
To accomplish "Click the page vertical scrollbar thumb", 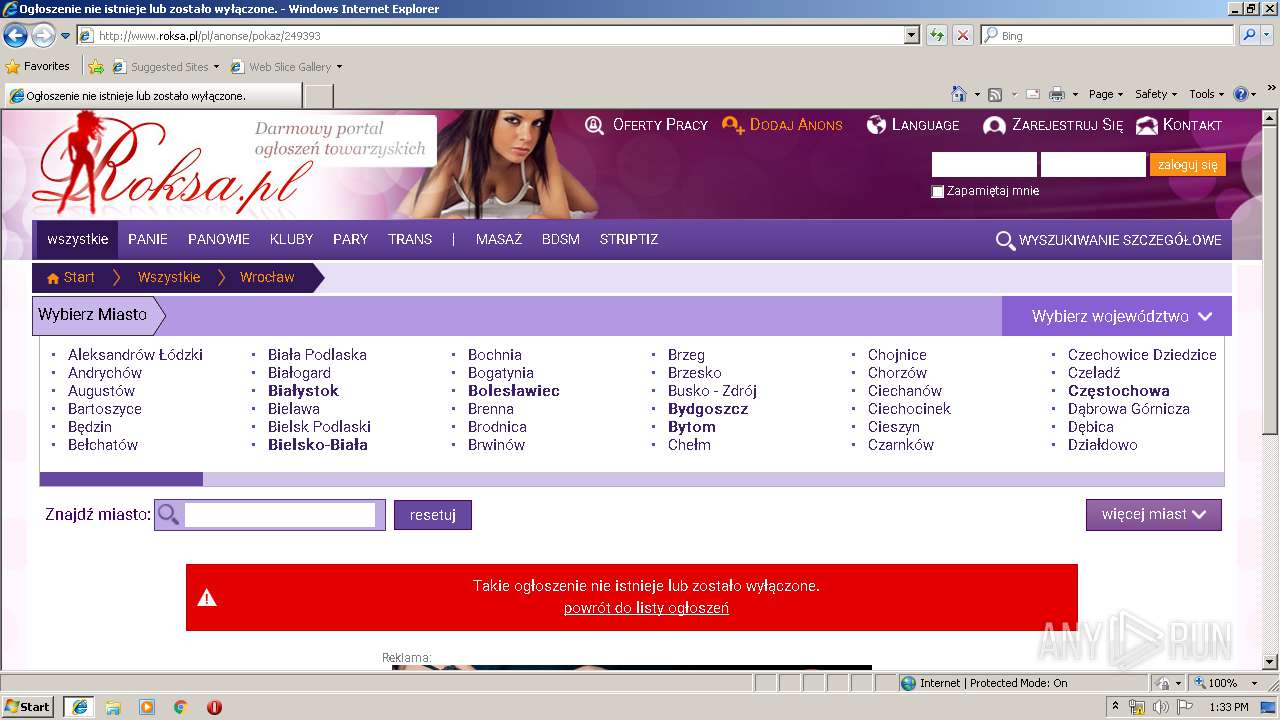I will coord(1270,278).
